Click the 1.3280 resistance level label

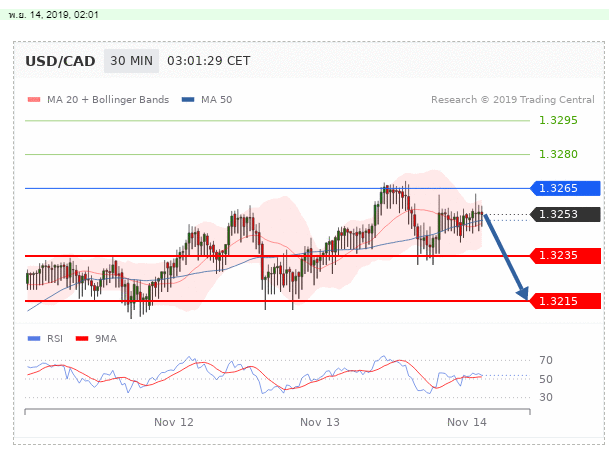point(558,154)
